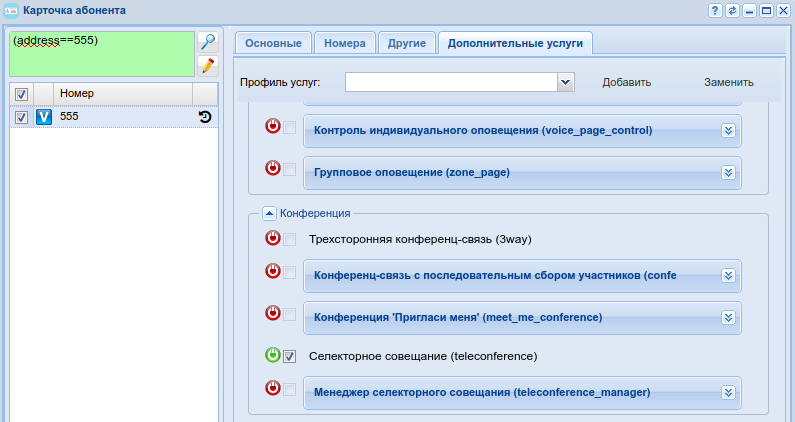
Task: Expand voice_page_control panel chevron
Action: point(729,131)
